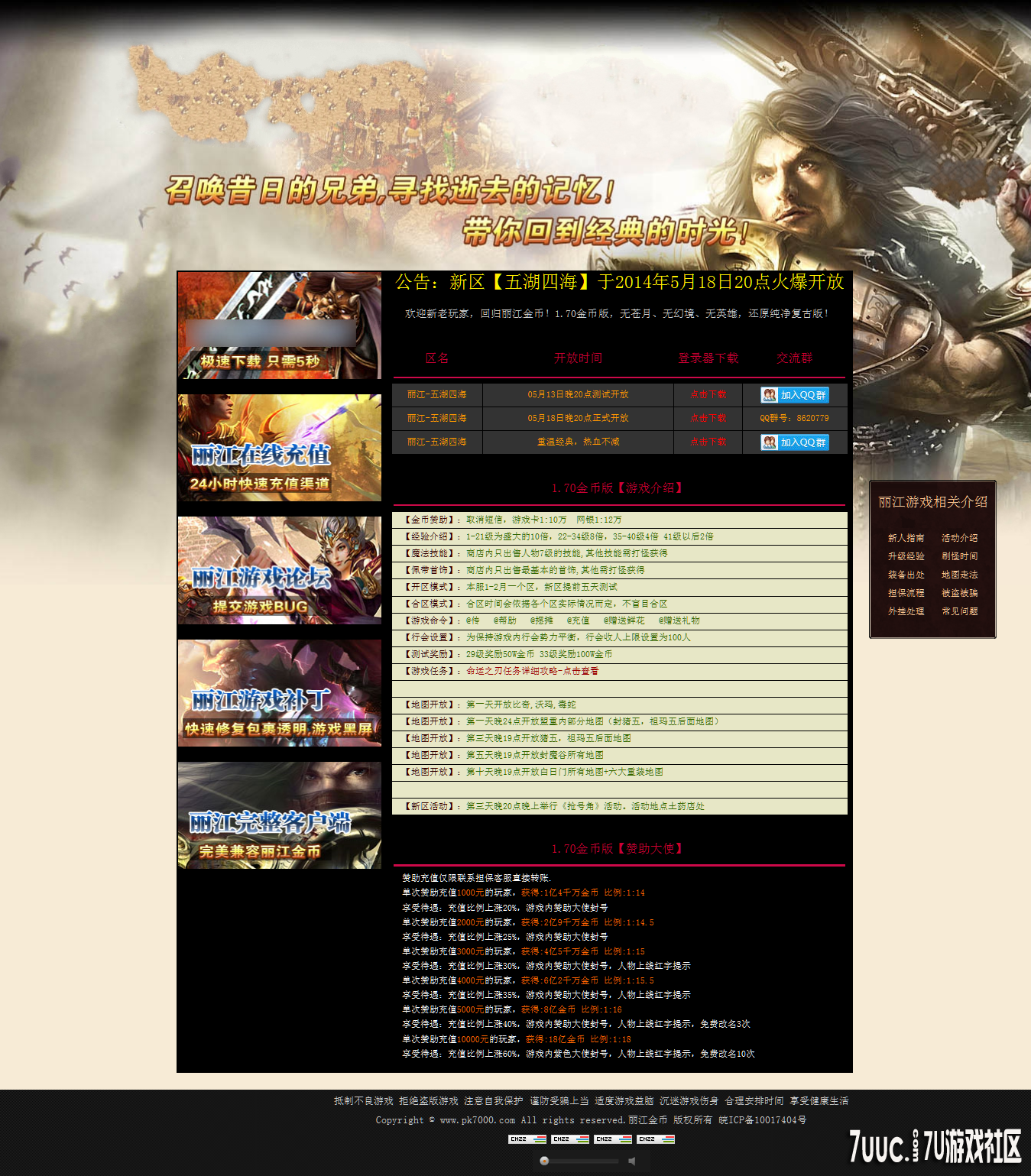Click the 【新区活动】 抢号角 row
This screenshot has width=1031, height=1176.
pos(620,807)
